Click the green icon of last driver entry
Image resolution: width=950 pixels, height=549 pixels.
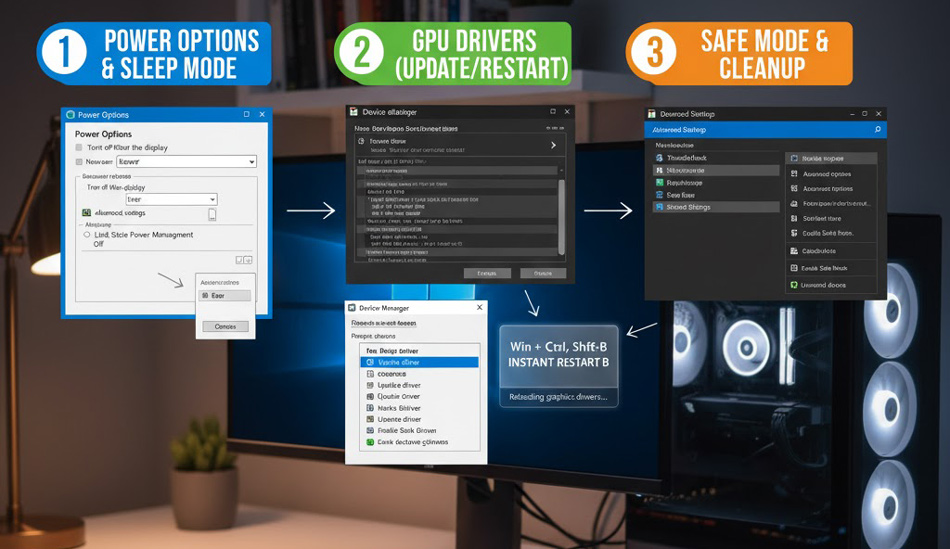tap(370, 442)
